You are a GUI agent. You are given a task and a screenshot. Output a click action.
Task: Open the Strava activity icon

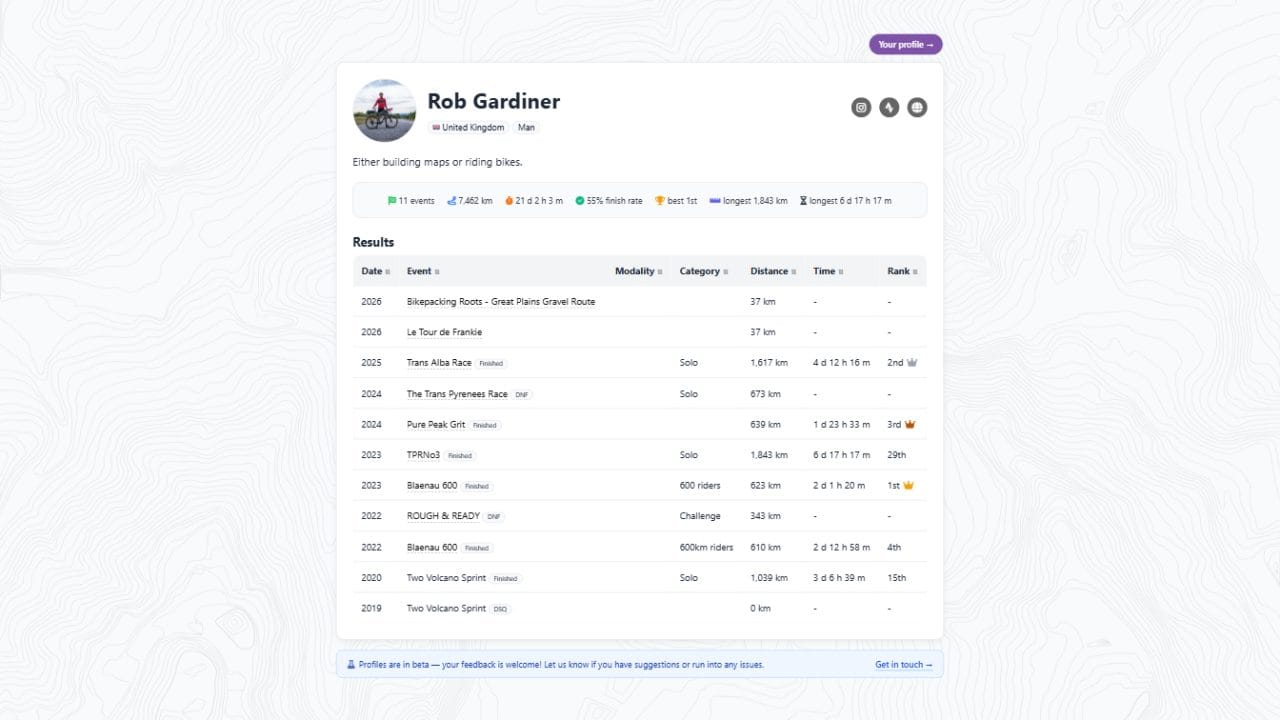(889, 107)
